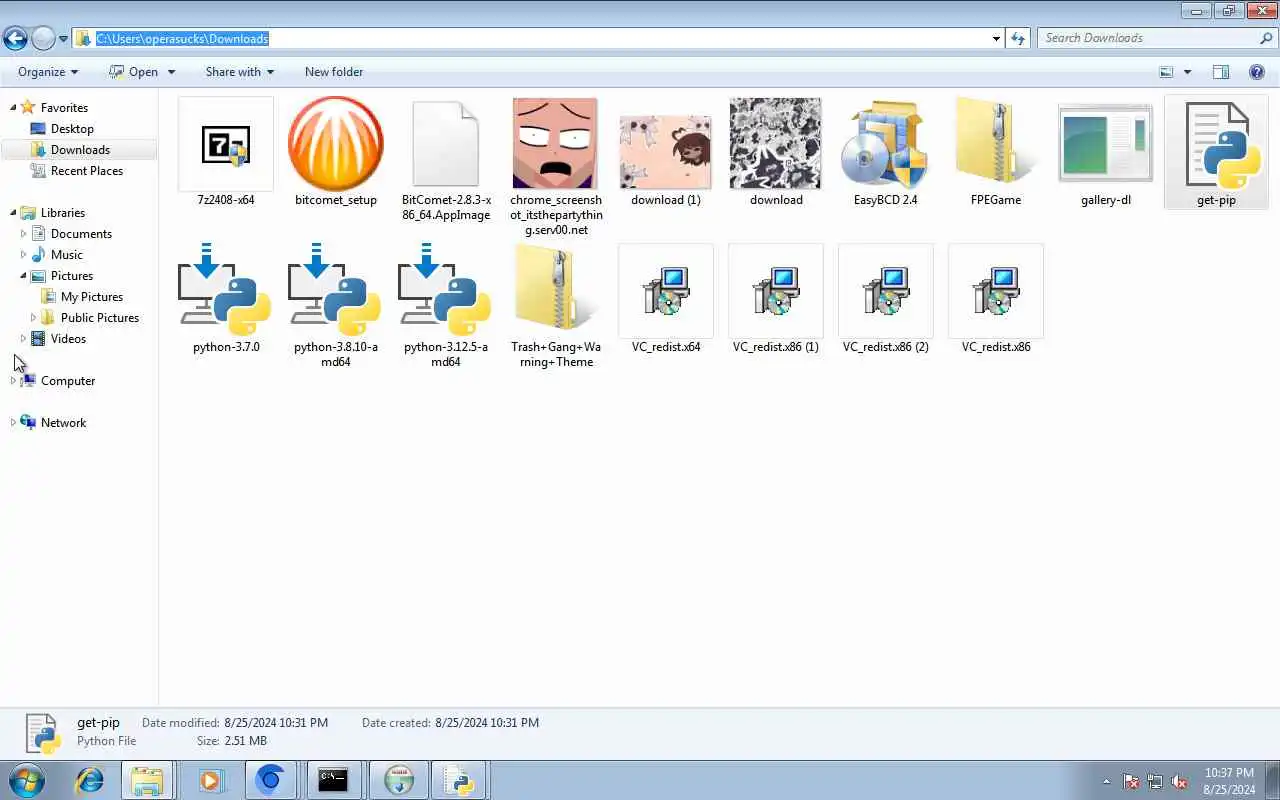The width and height of the screenshot is (1280, 800).
Task: Open the Help question mark button
Action: click(x=1257, y=72)
